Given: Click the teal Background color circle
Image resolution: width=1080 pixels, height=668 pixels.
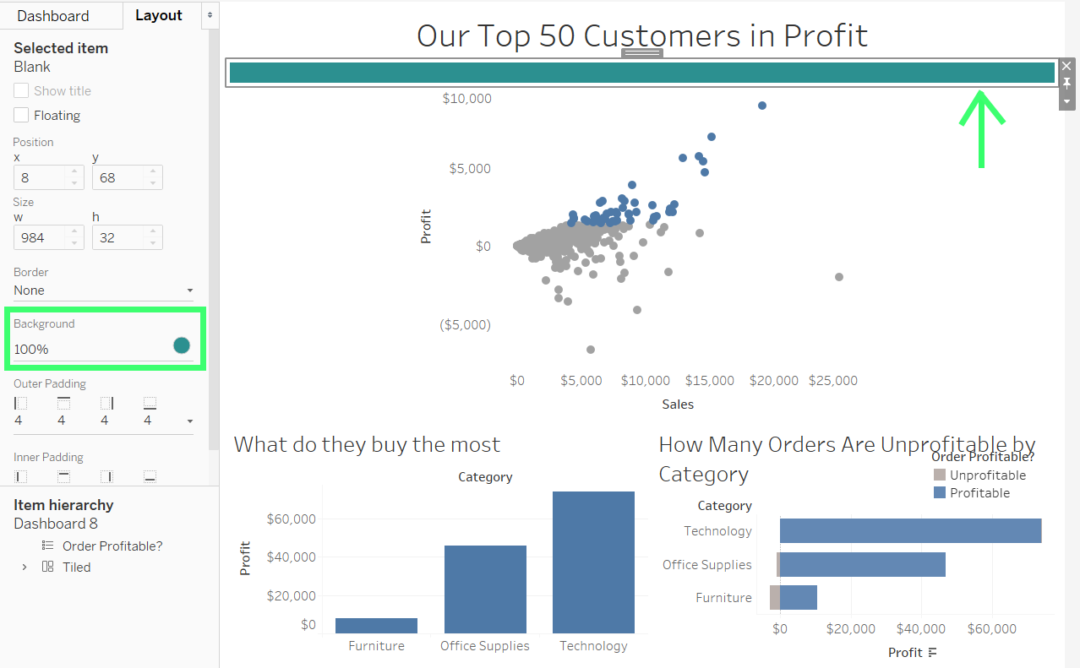Looking at the screenshot, I should (x=181, y=344).
